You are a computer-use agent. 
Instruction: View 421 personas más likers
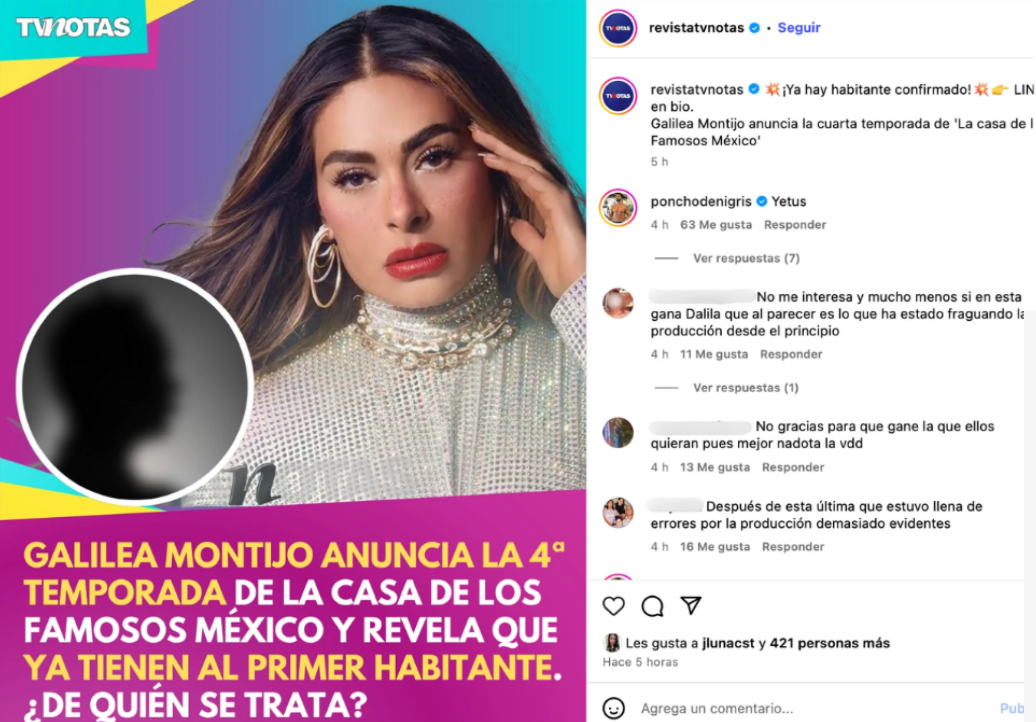(x=830, y=643)
